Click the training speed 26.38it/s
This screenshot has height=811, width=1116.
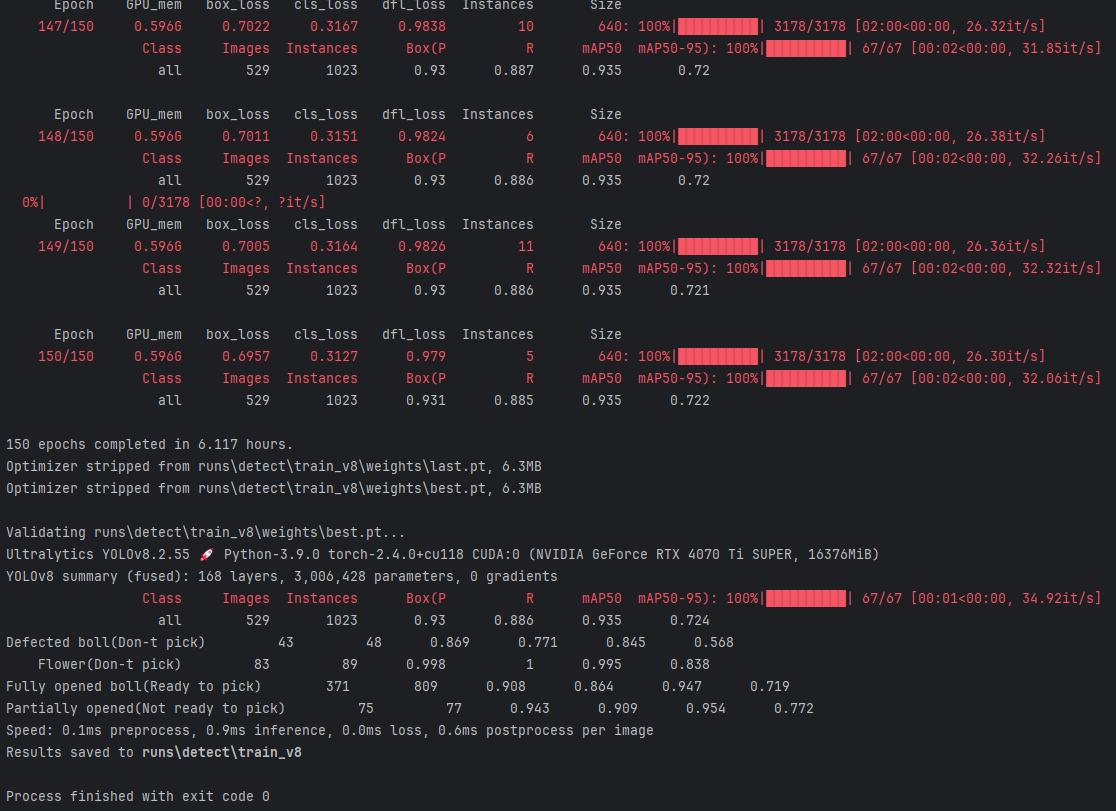1001,137
